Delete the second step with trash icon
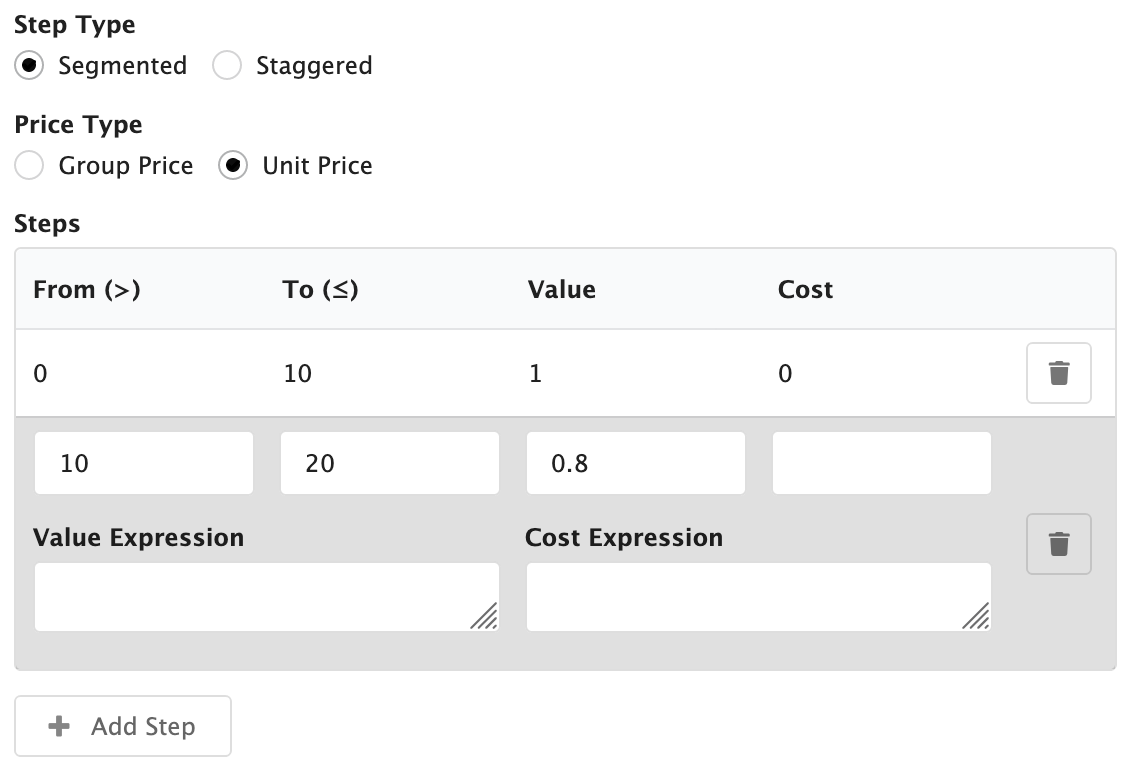The image size is (1140, 776). (1058, 544)
